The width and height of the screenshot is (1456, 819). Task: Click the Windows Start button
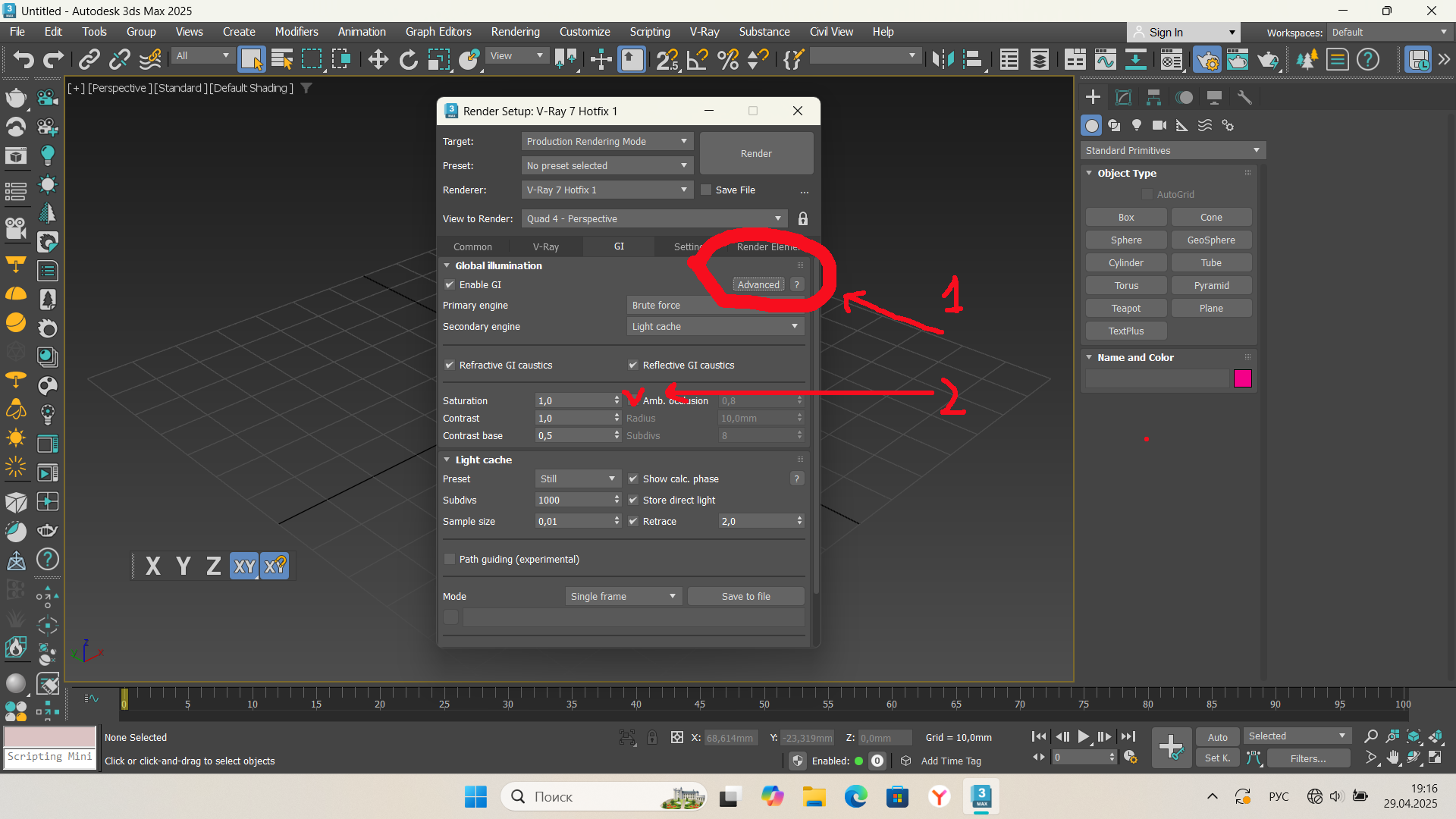click(x=475, y=796)
